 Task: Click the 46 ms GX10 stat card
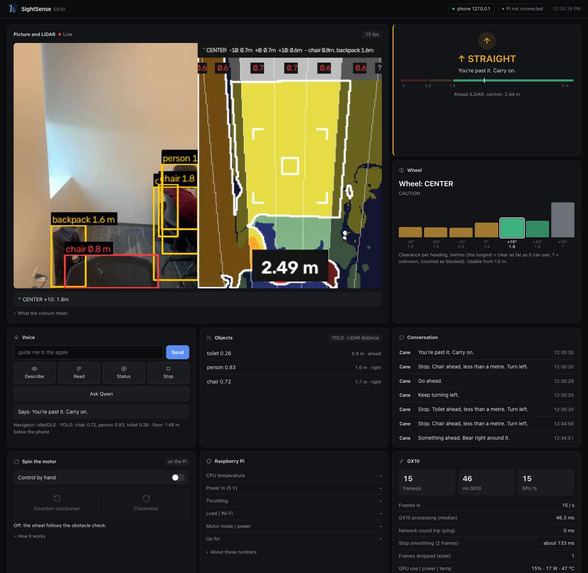point(486,482)
